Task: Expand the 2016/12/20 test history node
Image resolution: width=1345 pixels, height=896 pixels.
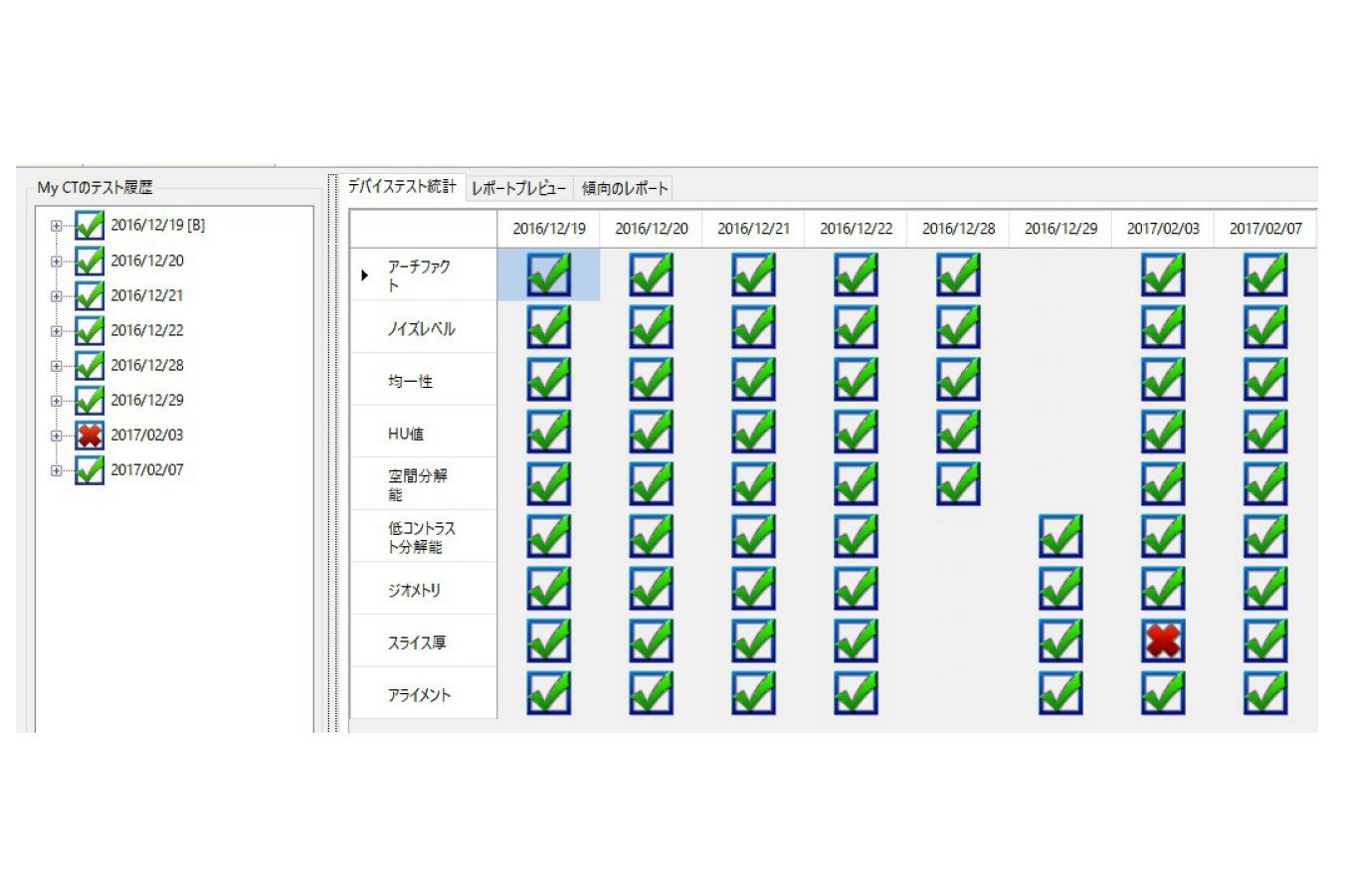Action: (57, 262)
